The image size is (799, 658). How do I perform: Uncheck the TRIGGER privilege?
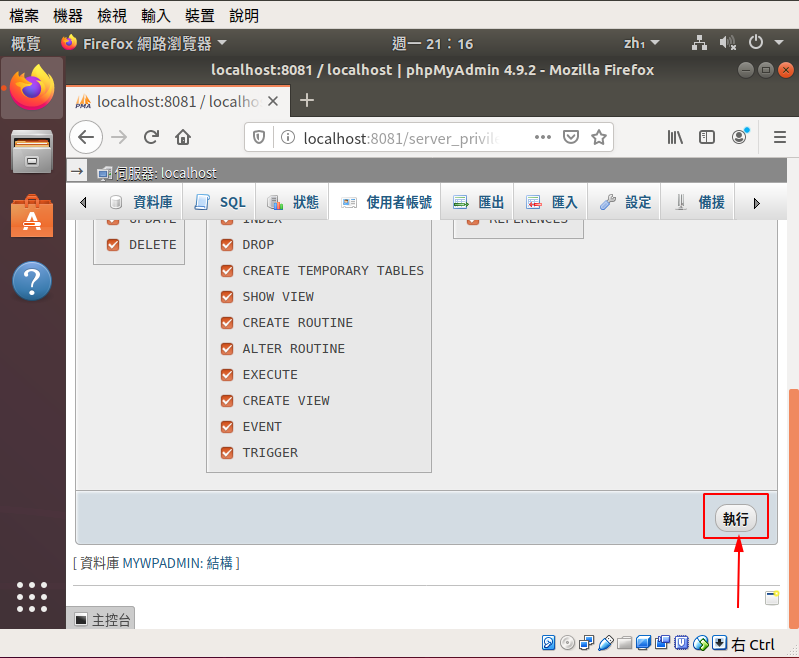click(x=227, y=453)
